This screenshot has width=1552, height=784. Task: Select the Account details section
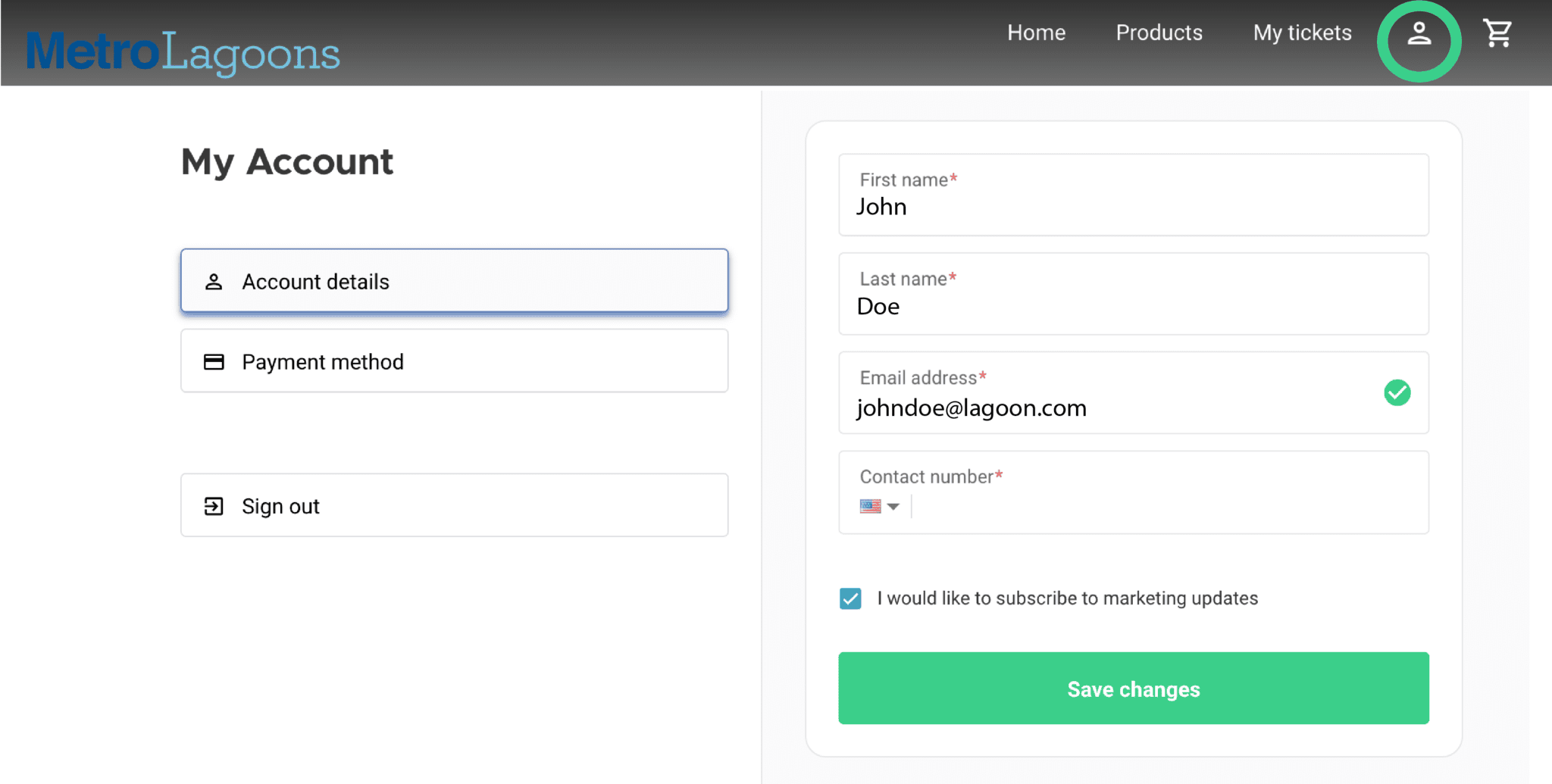pos(453,281)
